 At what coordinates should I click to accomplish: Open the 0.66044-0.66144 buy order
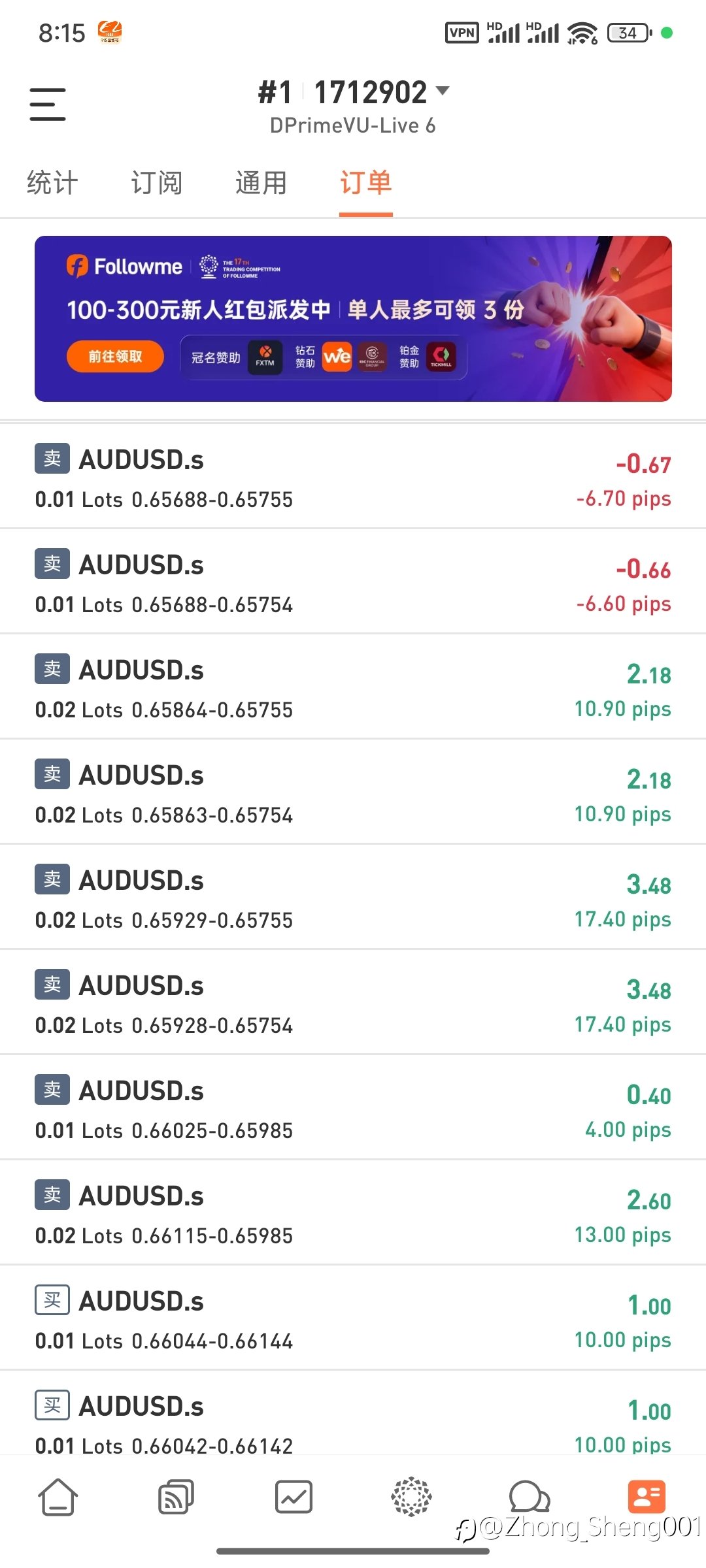(x=353, y=1320)
